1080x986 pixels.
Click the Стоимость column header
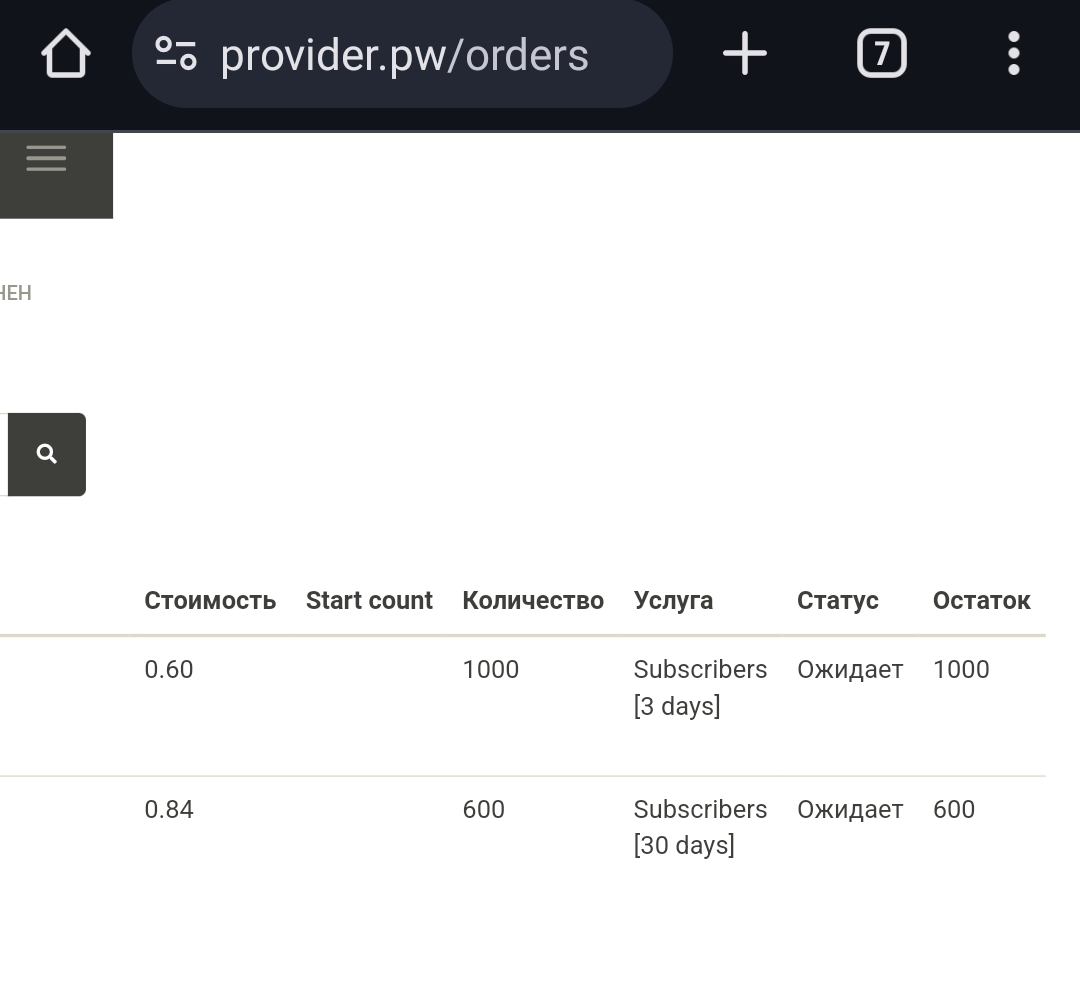coord(210,600)
